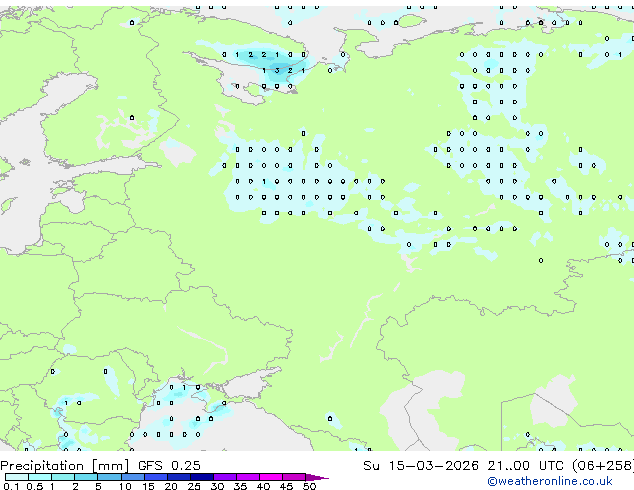Click the 'Precipitation [mm]' title text
Viewport: 634px width, 490px height.
pos(65,466)
